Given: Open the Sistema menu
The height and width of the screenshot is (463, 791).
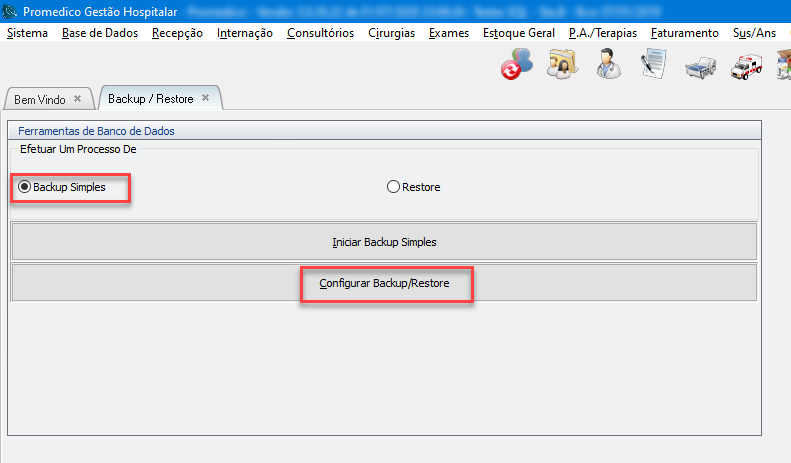Looking at the screenshot, I should point(27,33).
